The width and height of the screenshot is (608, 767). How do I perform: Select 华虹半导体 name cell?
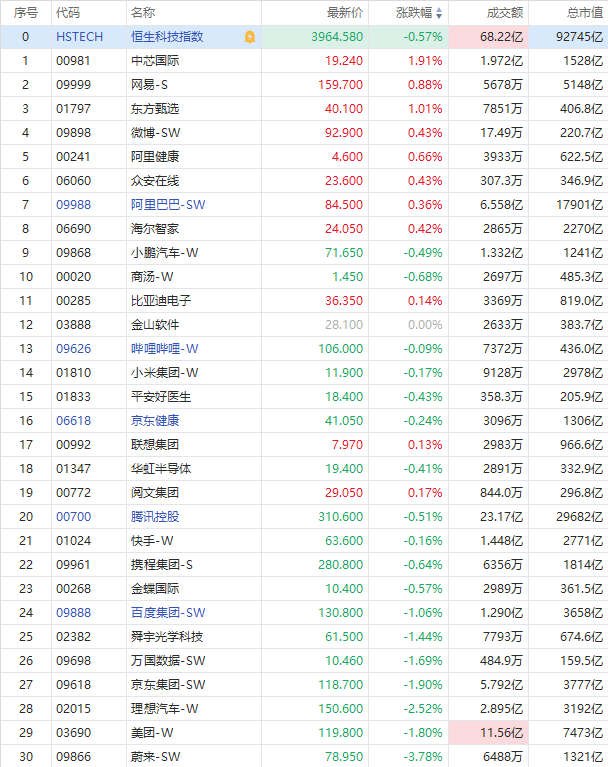coord(194,468)
